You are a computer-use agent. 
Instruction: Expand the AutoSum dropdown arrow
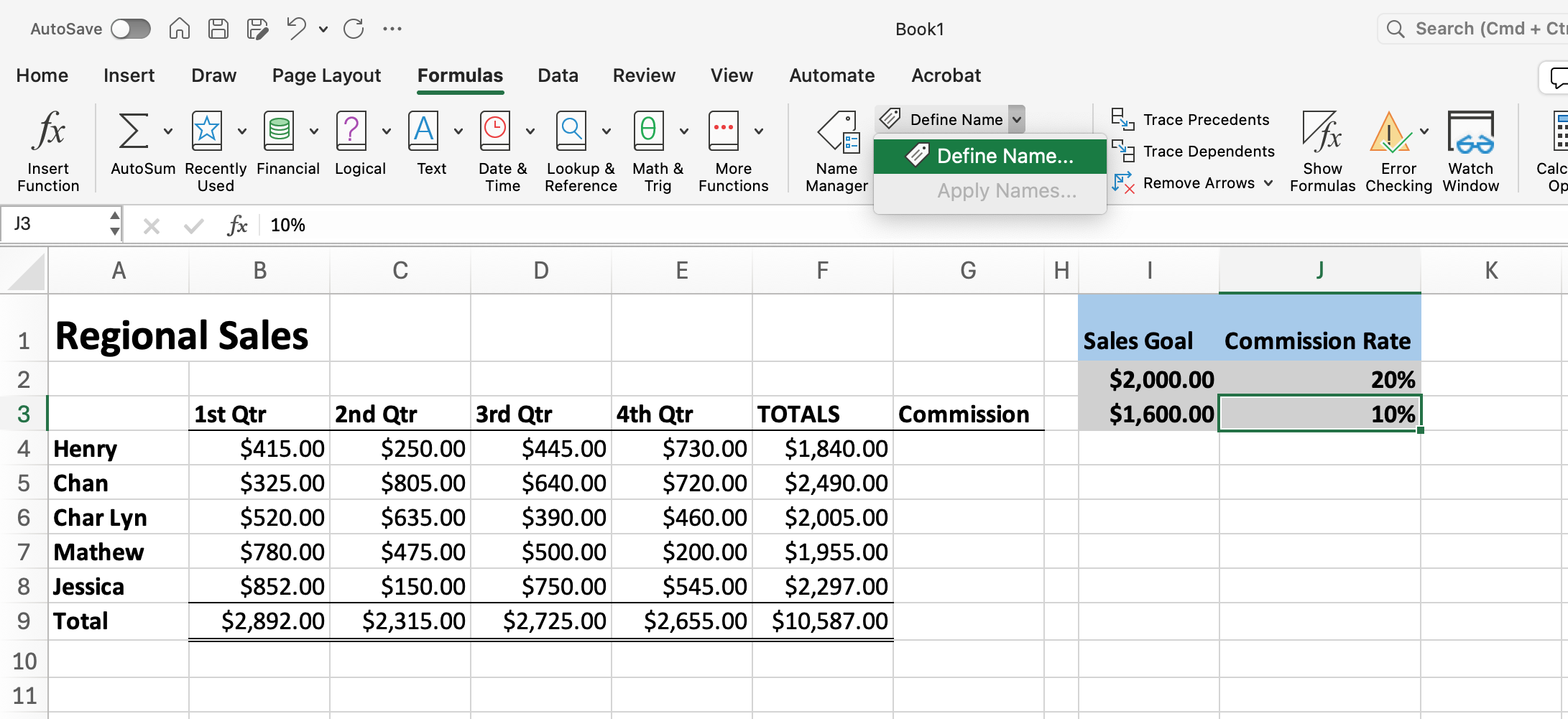(168, 131)
